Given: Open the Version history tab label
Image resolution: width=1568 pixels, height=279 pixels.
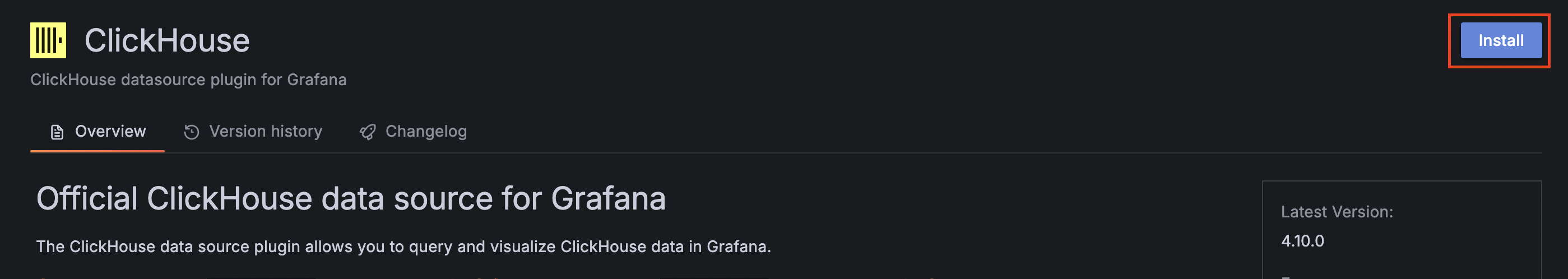Looking at the screenshot, I should 266,131.
